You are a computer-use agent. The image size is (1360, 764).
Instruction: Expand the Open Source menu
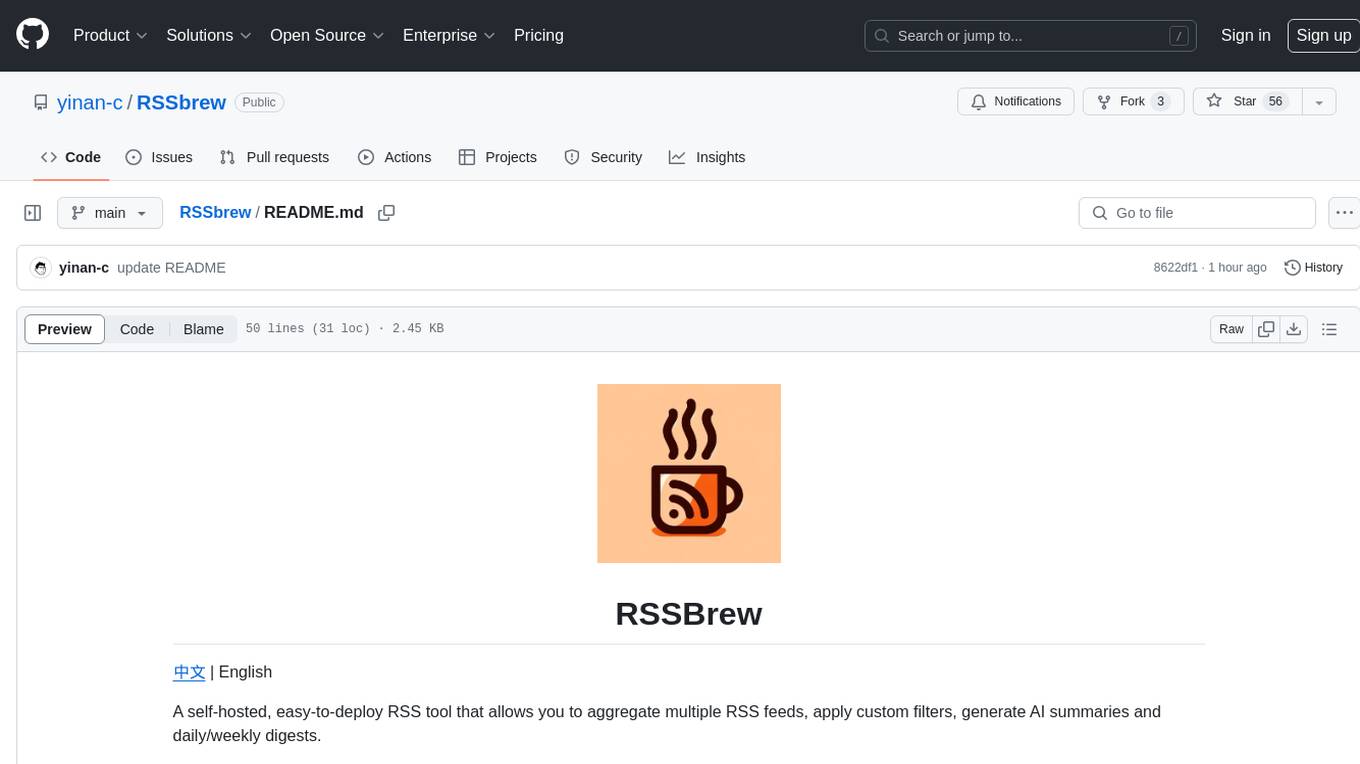pos(327,35)
